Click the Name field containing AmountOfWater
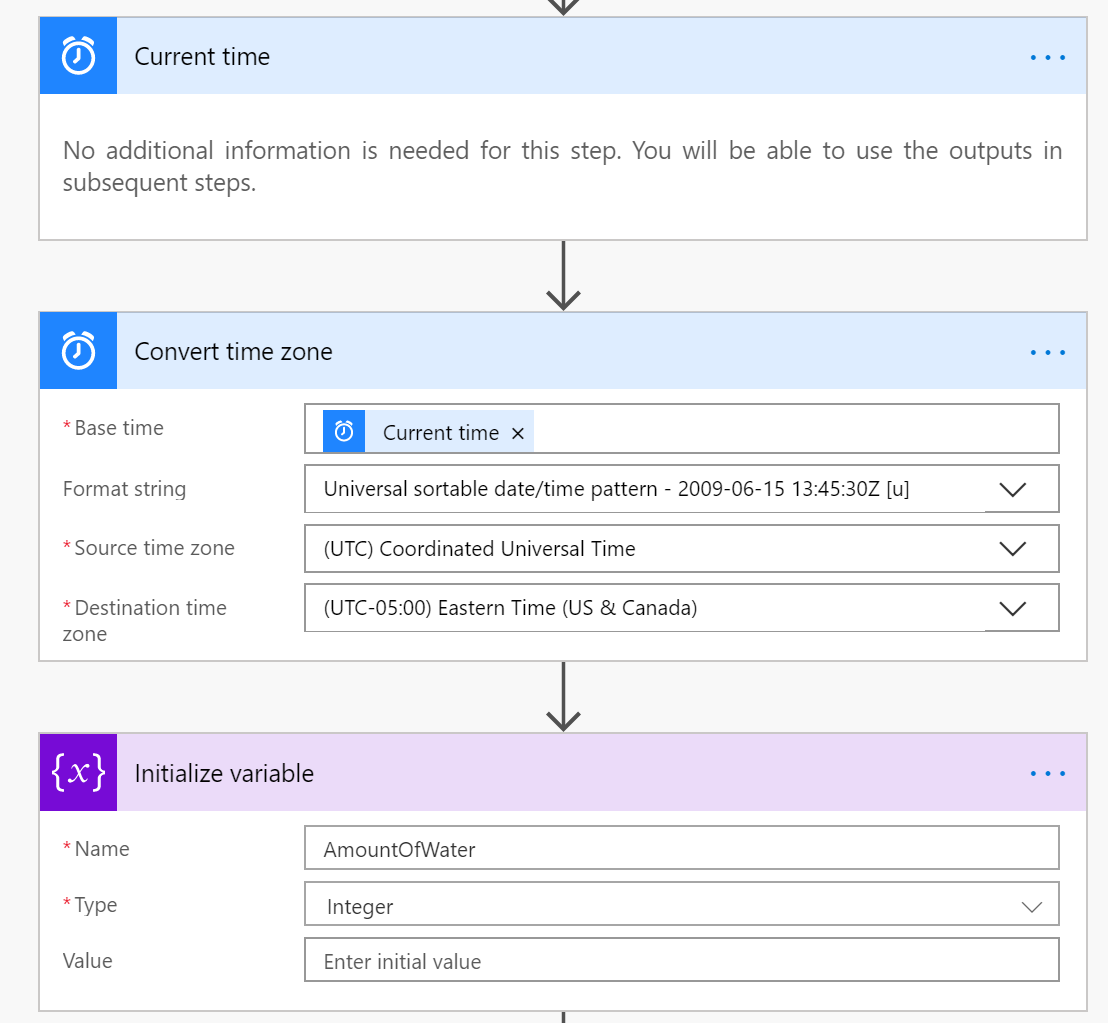The width and height of the screenshot is (1108, 1023). 680,850
